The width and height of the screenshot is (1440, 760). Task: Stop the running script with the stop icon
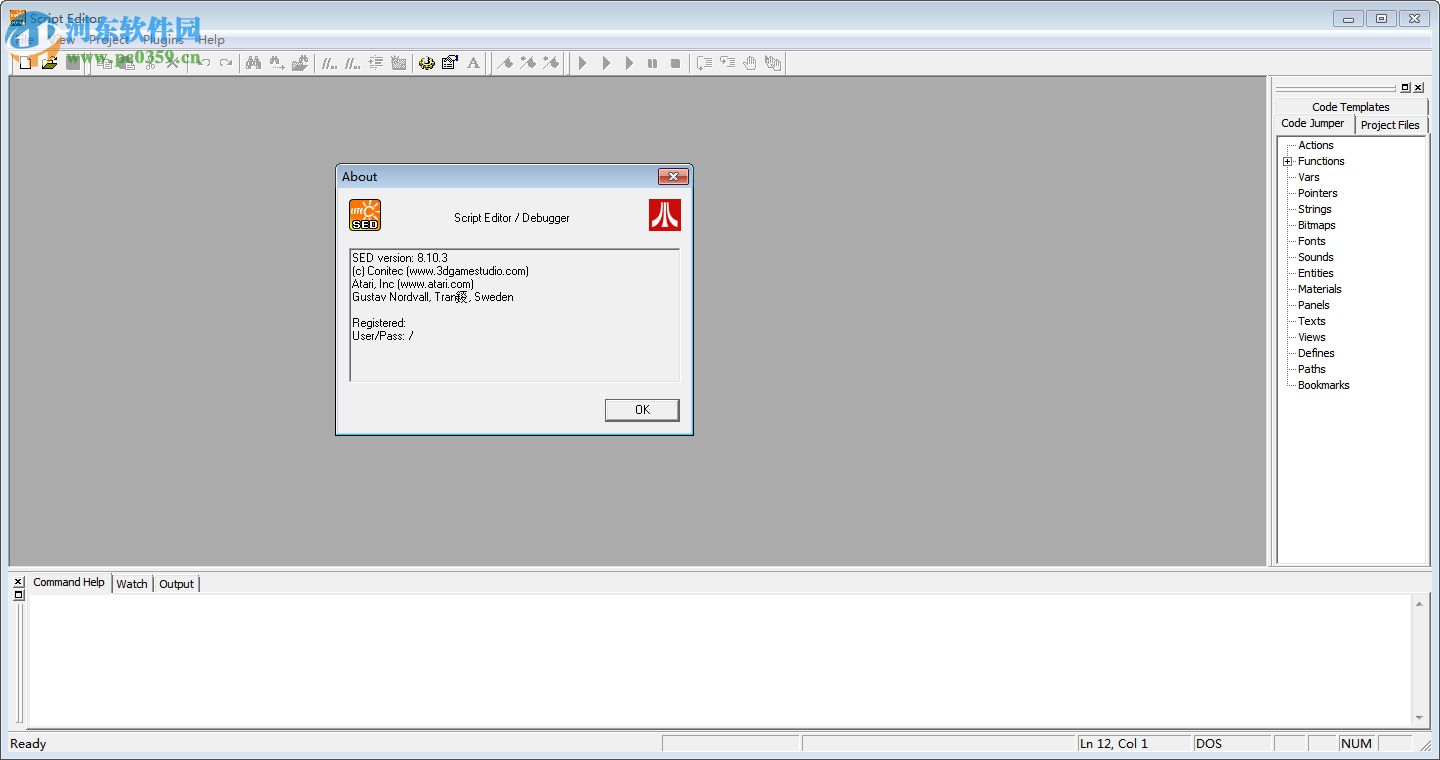[677, 63]
